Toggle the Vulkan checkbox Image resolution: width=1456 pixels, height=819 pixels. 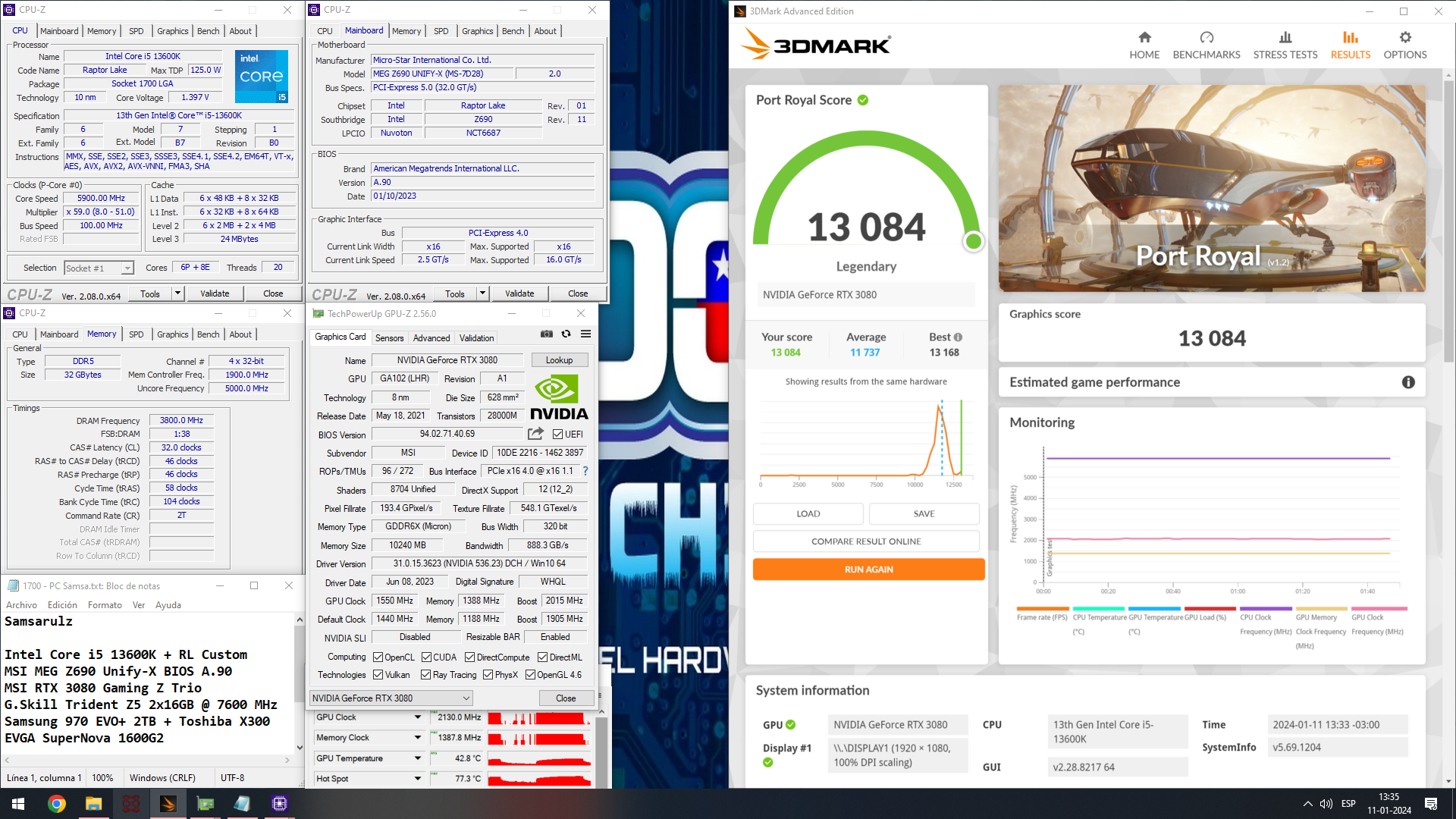378,675
